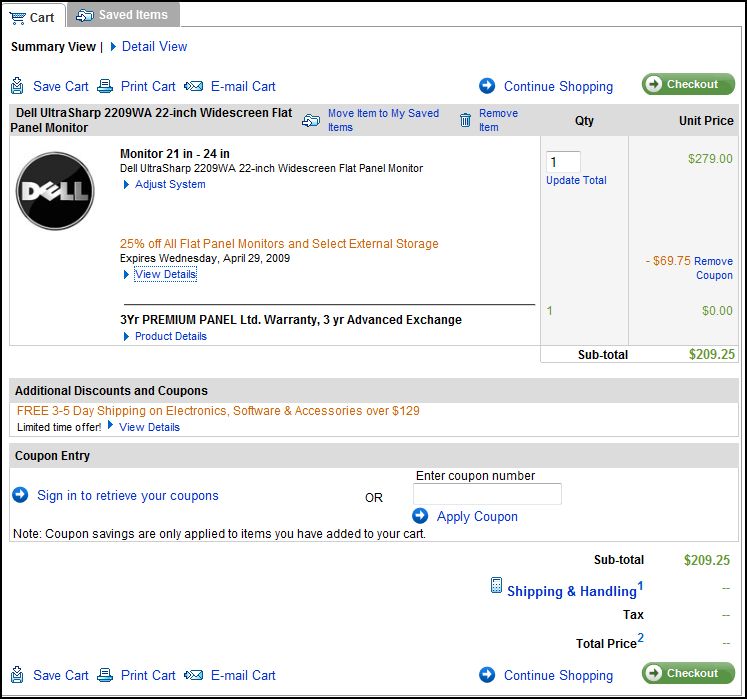Click the quantity input field
The width and height of the screenshot is (747, 699).
563,162
